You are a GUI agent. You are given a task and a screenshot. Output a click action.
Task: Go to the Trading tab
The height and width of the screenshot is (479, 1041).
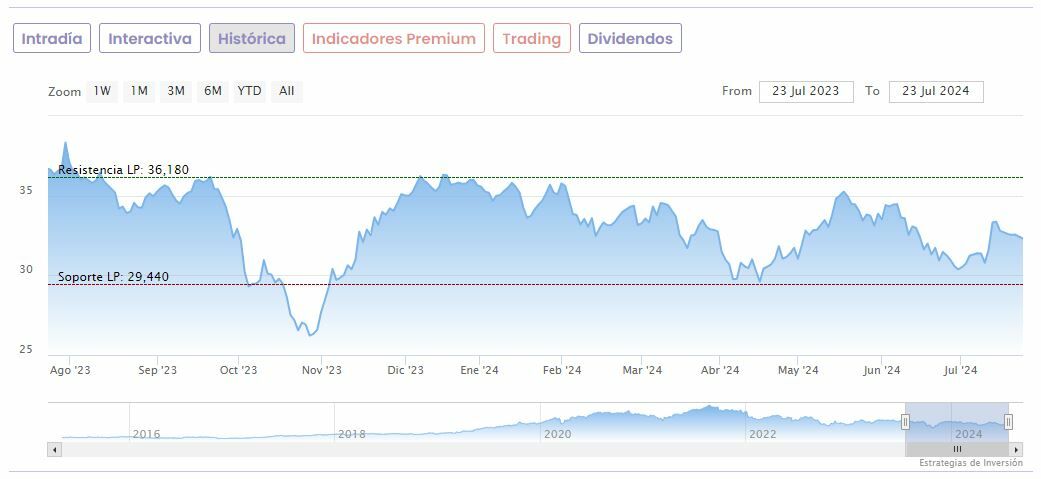[x=532, y=39]
